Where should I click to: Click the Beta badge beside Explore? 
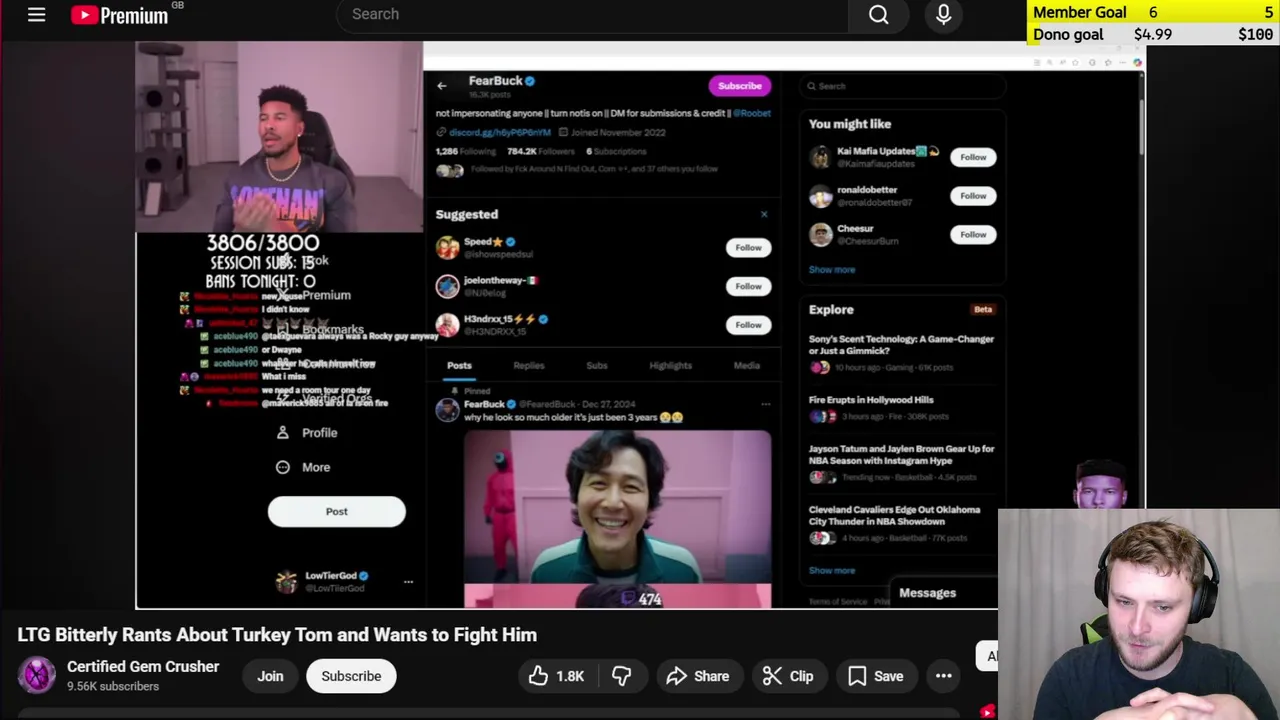click(x=983, y=310)
